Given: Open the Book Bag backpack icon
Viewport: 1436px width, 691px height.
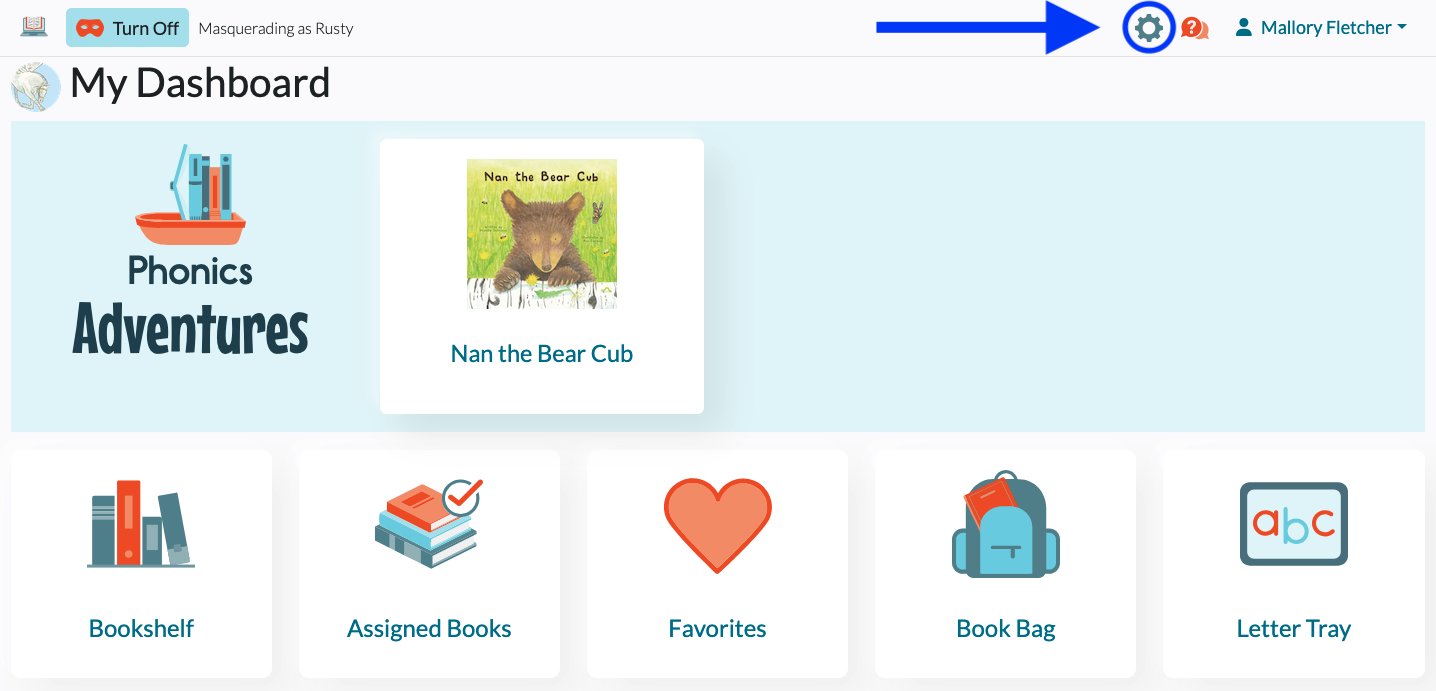Looking at the screenshot, I should coord(1006,523).
